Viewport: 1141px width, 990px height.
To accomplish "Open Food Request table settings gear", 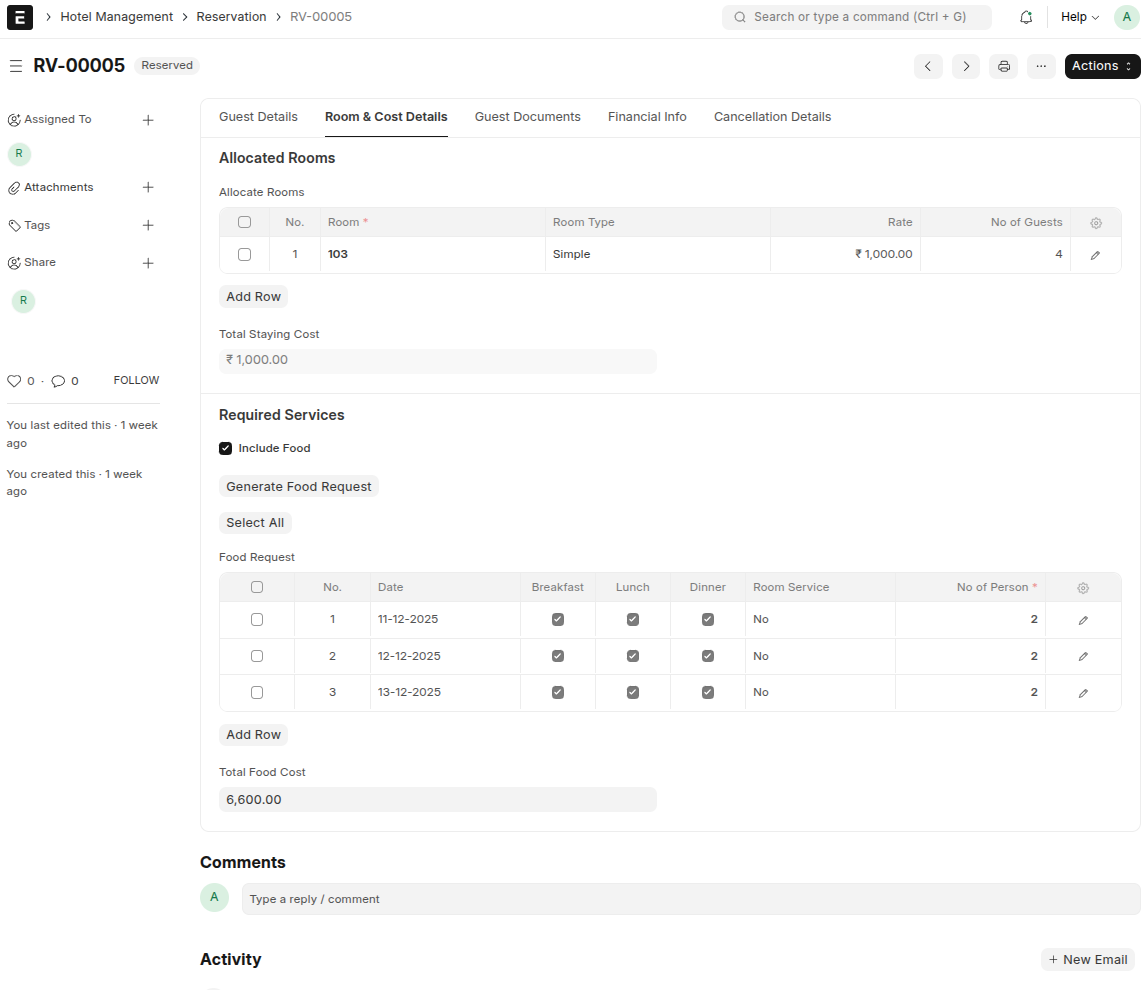I will (1083, 588).
